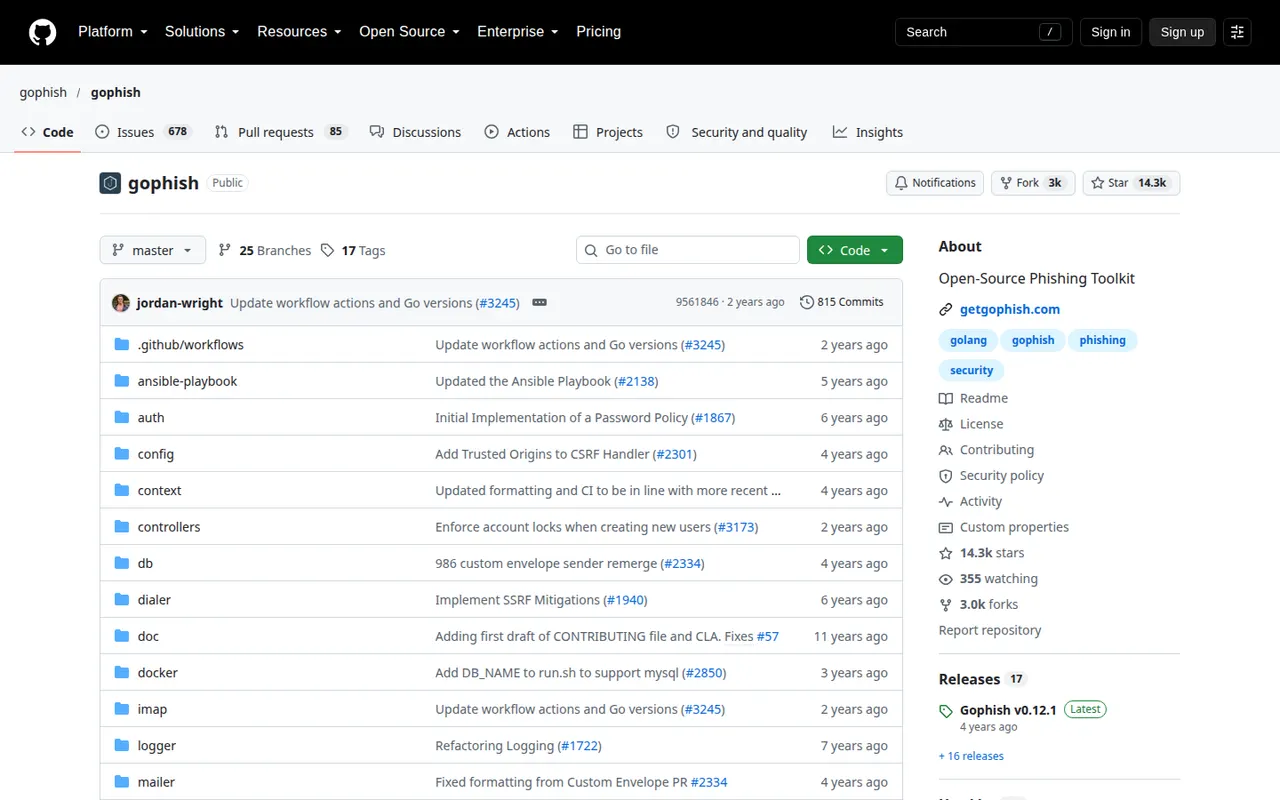The image size is (1280, 800).
Task: Open the appearance settings icon in header
Action: (1237, 32)
